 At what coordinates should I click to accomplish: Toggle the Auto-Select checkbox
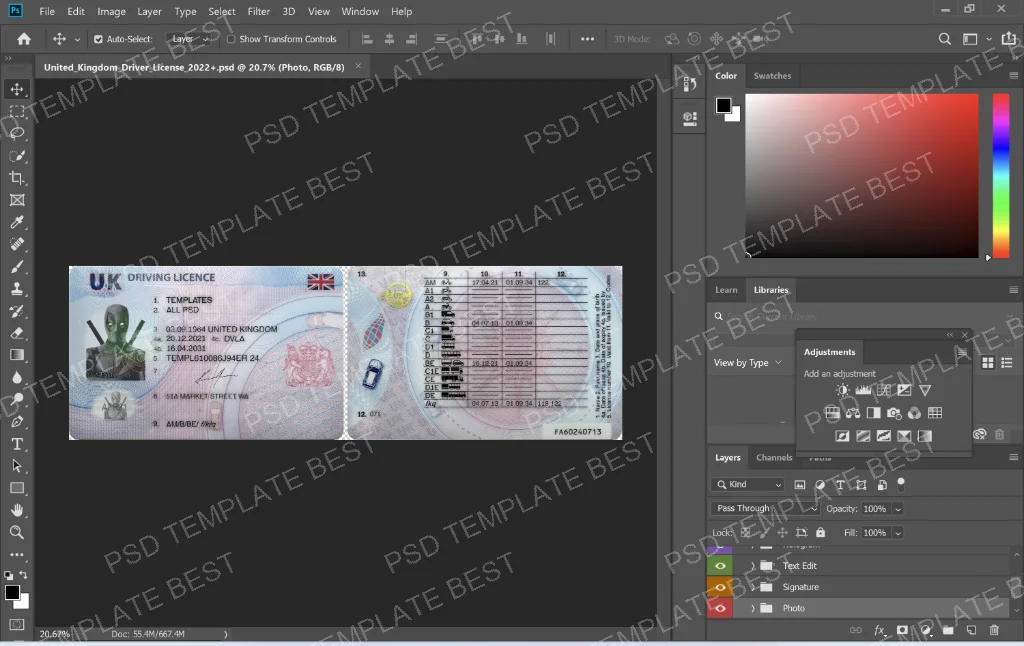98,39
